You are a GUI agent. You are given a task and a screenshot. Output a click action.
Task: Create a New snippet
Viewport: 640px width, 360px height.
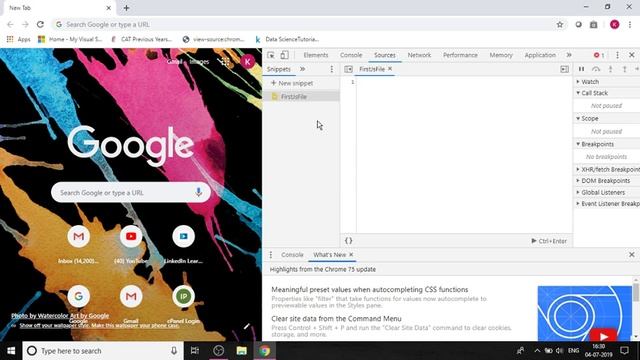pyautogui.click(x=292, y=83)
